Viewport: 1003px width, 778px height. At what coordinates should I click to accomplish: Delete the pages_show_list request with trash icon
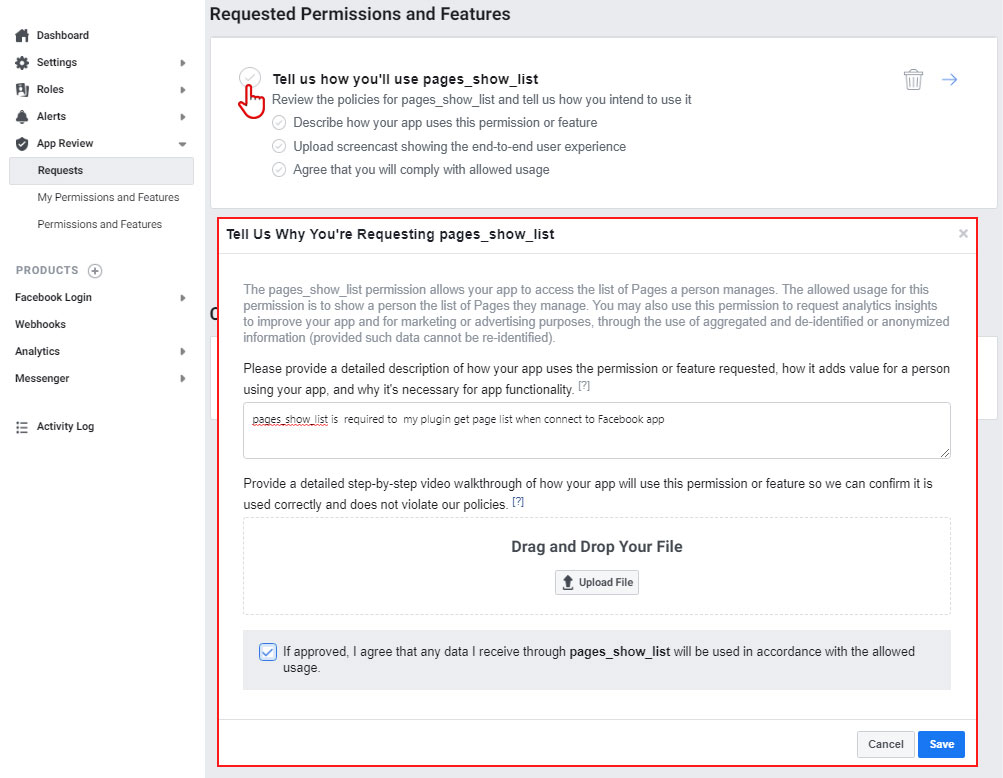click(x=913, y=79)
